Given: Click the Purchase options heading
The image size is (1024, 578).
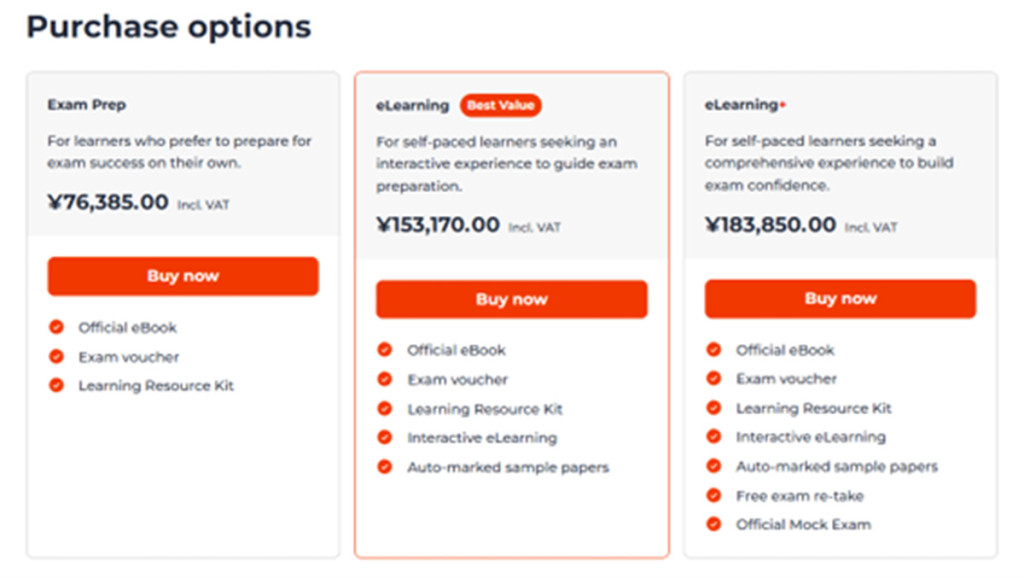Looking at the screenshot, I should coord(169,27).
